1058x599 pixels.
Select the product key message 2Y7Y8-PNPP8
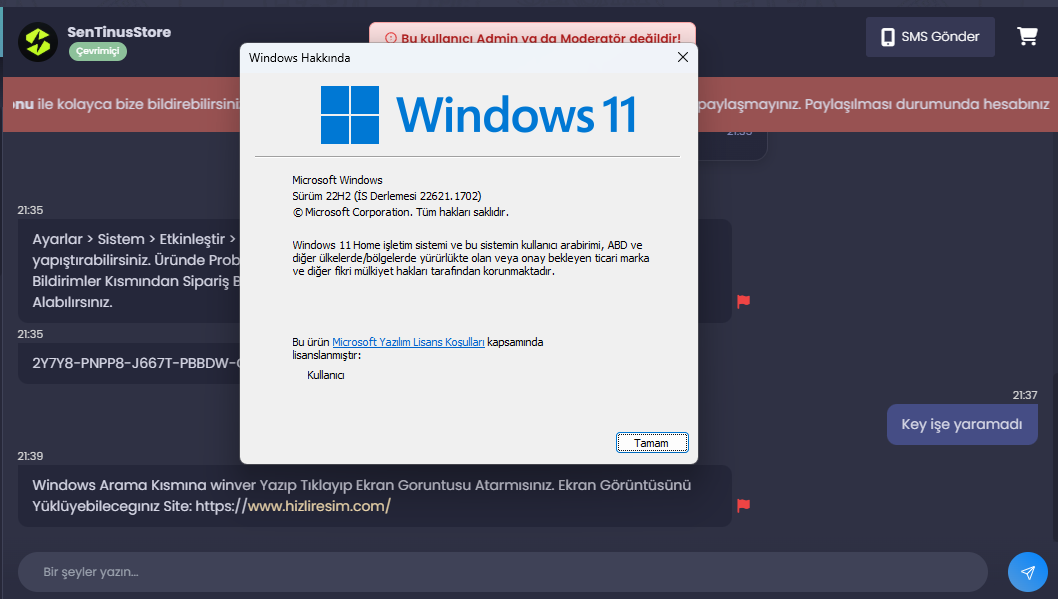130,363
